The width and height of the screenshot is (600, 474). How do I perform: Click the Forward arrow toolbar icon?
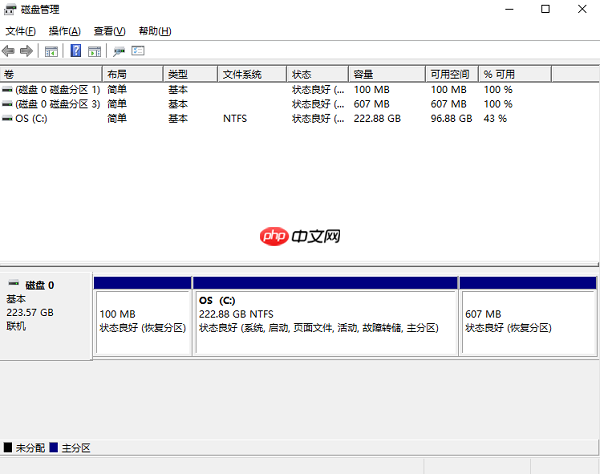pyautogui.click(x=26, y=51)
